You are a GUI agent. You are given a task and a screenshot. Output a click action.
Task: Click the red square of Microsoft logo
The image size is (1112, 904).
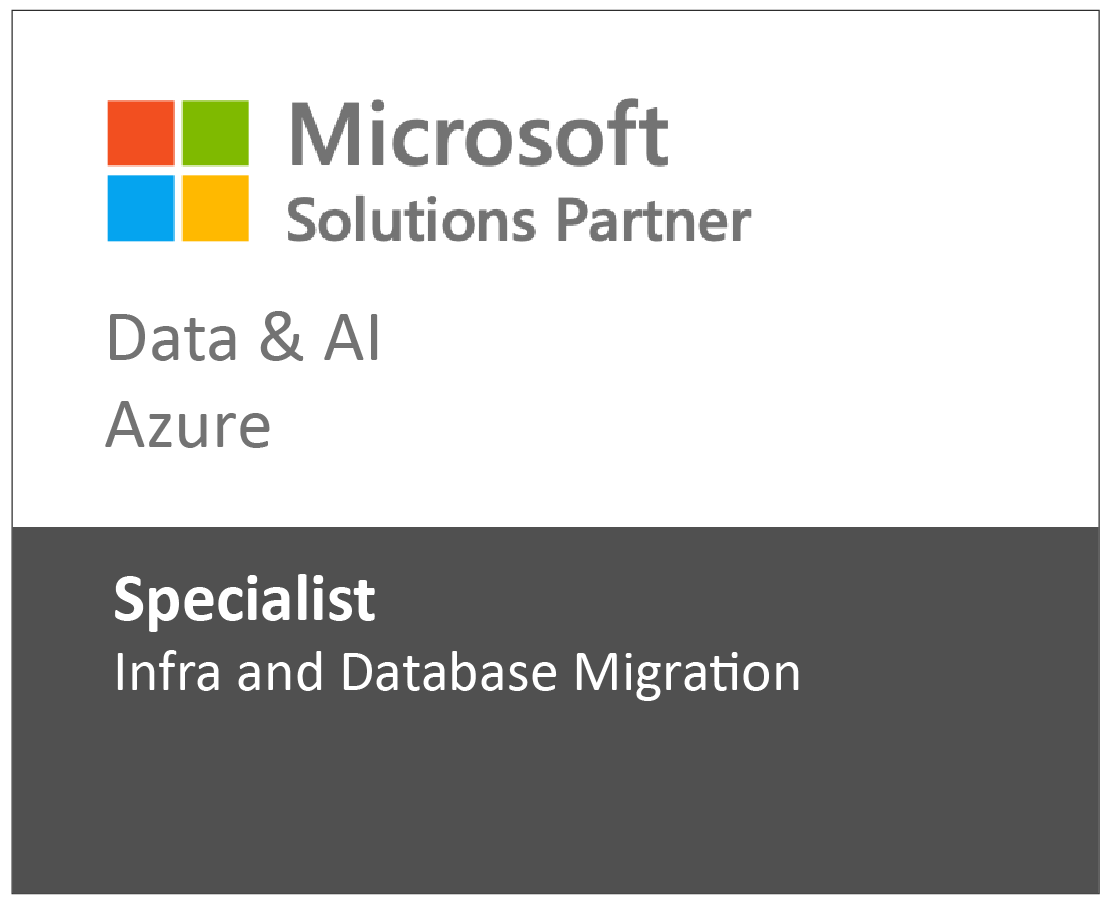(x=140, y=133)
